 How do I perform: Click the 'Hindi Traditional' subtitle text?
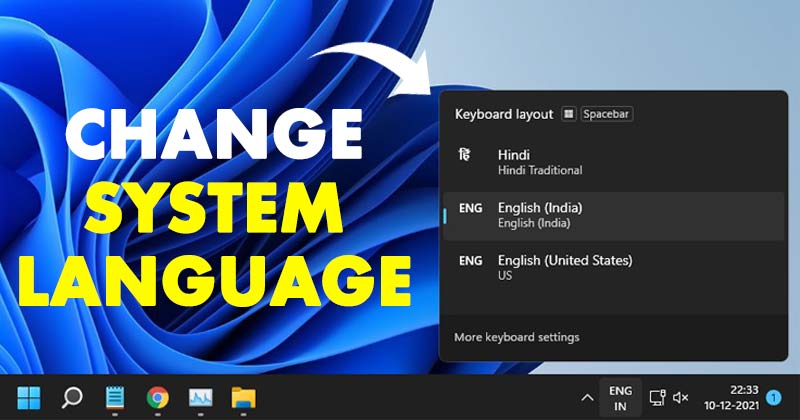[540, 170]
